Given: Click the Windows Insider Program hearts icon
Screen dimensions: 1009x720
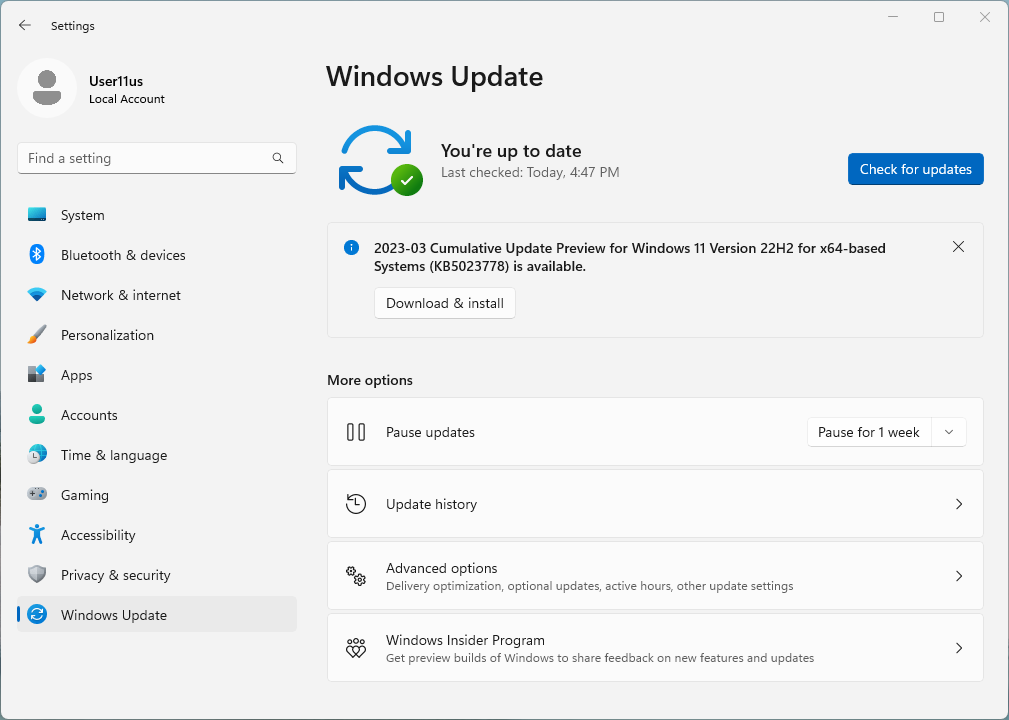Looking at the screenshot, I should click(x=356, y=648).
